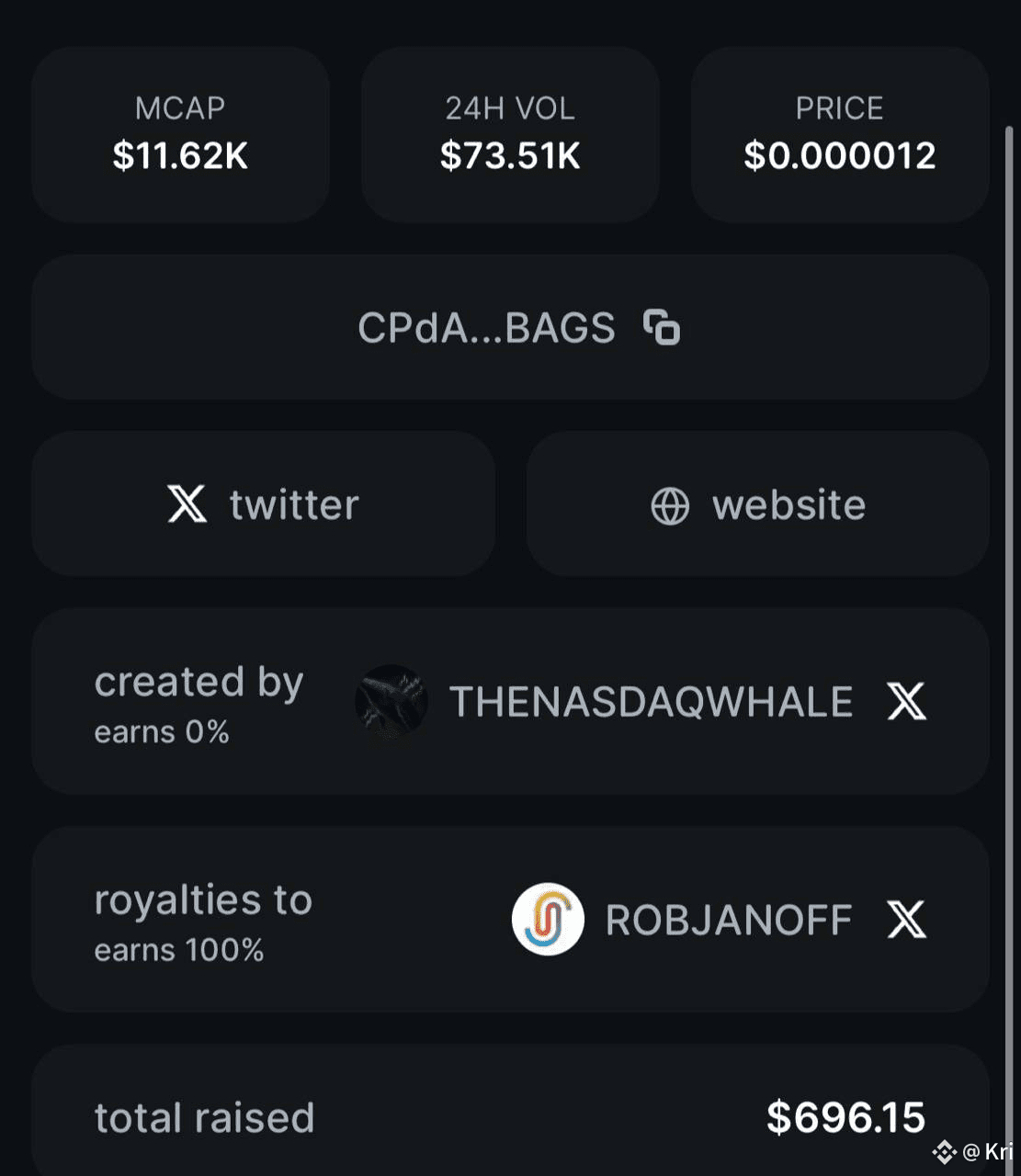Click the Binance watermark logo

point(944,1151)
